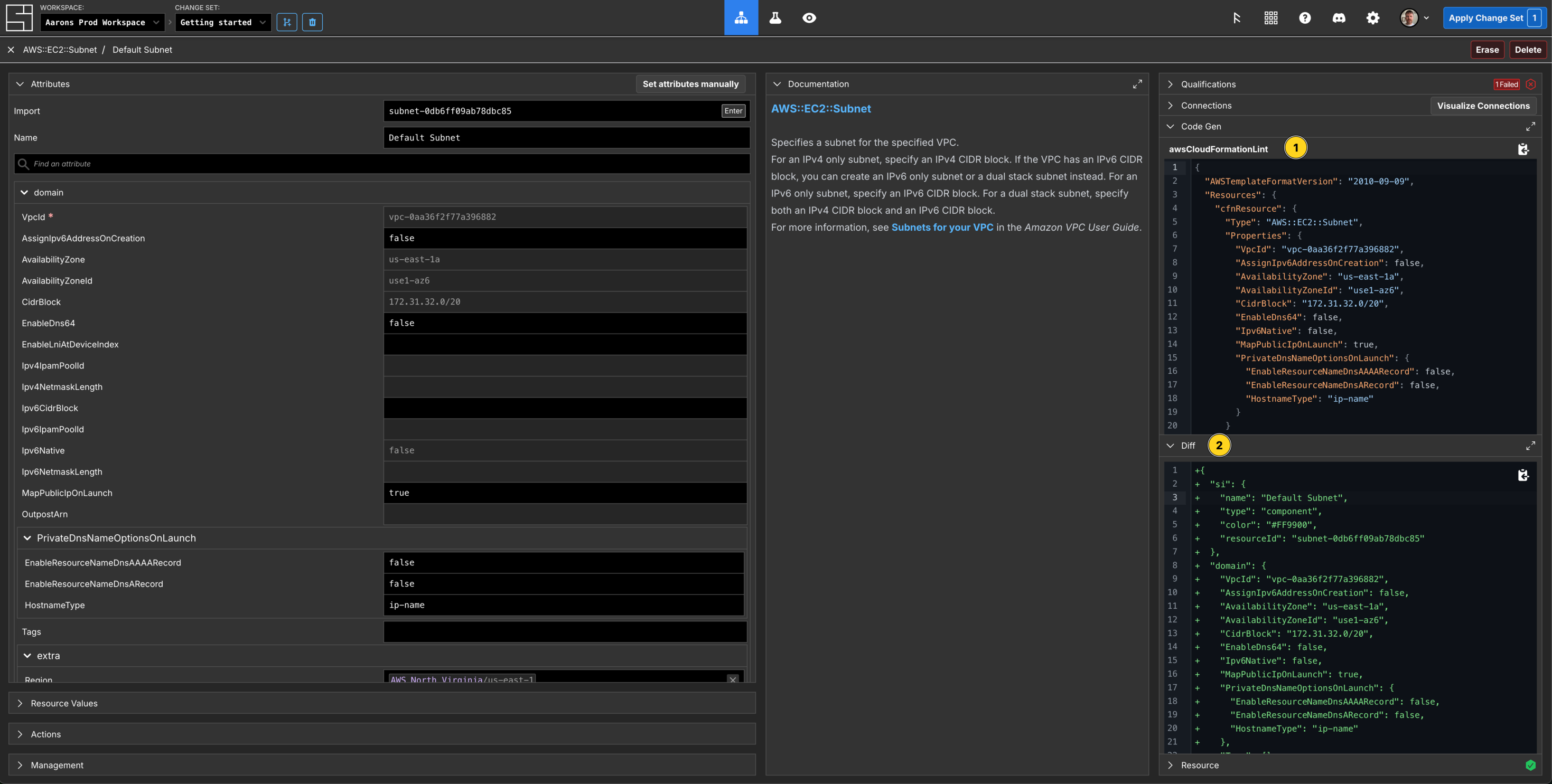This screenshot has width=1552, height=784.
Task: Copy the Diff code to clipboard
Action: [1523, 476]
